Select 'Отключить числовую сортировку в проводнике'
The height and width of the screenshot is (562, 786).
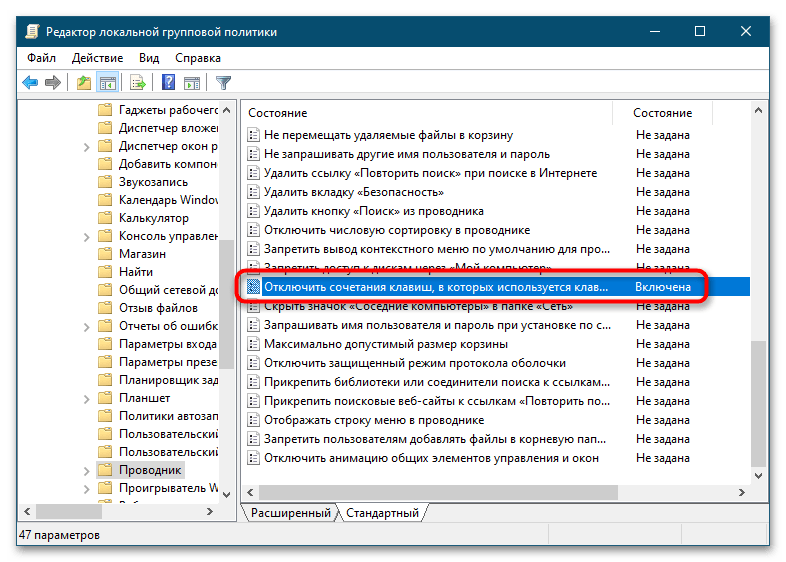[397, 230]
